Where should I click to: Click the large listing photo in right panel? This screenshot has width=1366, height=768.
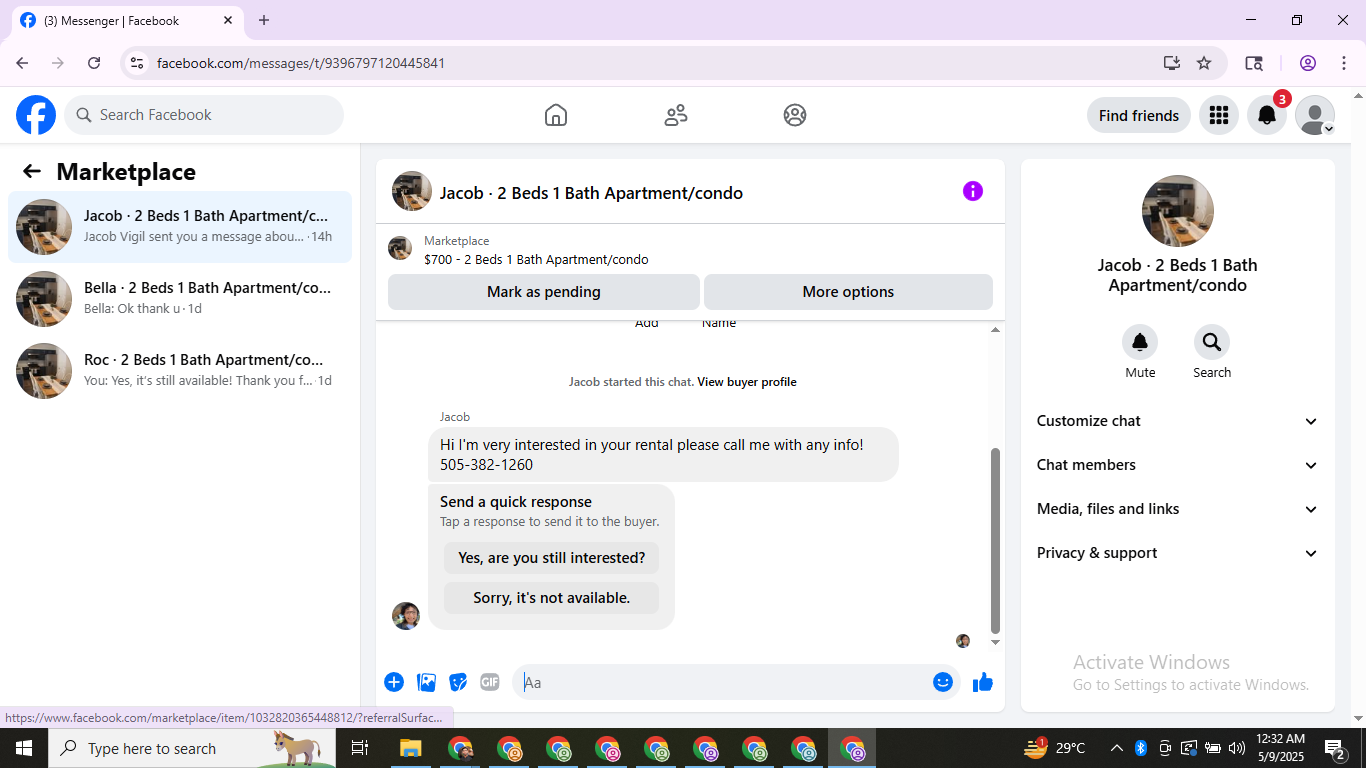point(1178,211)
